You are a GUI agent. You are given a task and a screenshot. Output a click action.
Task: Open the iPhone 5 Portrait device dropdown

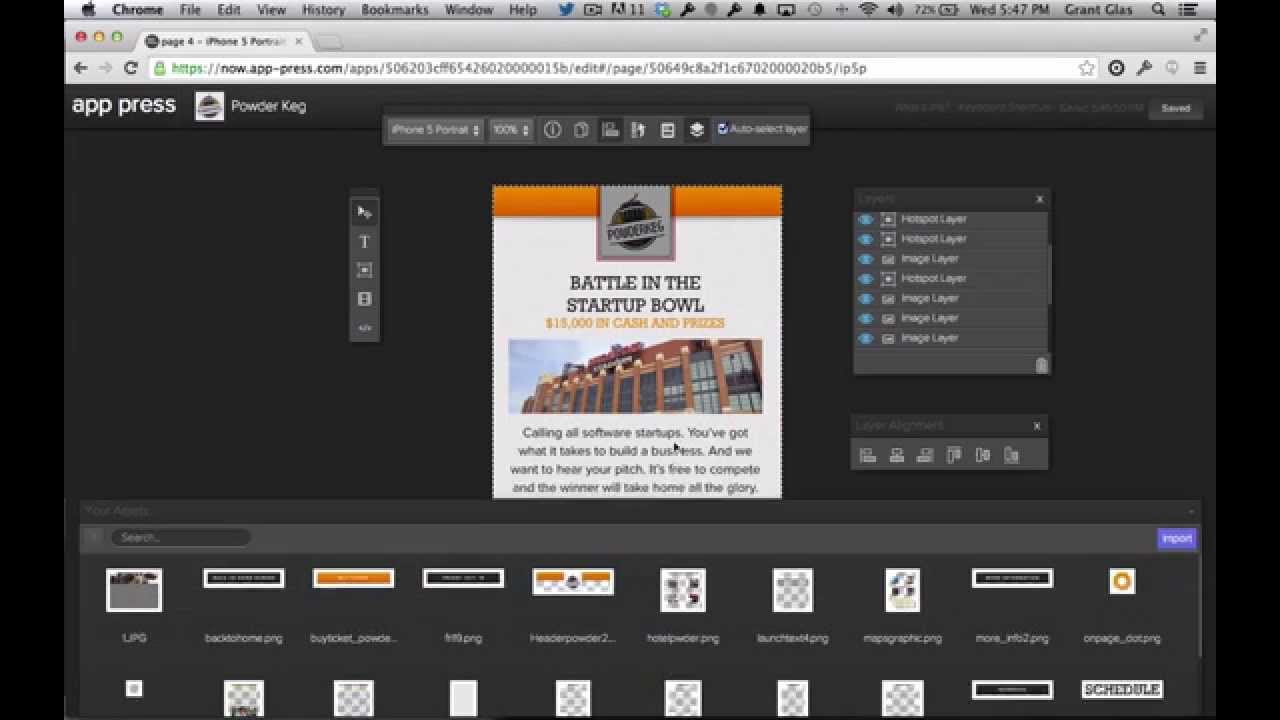pyautogui.click(x=435, y=130)
